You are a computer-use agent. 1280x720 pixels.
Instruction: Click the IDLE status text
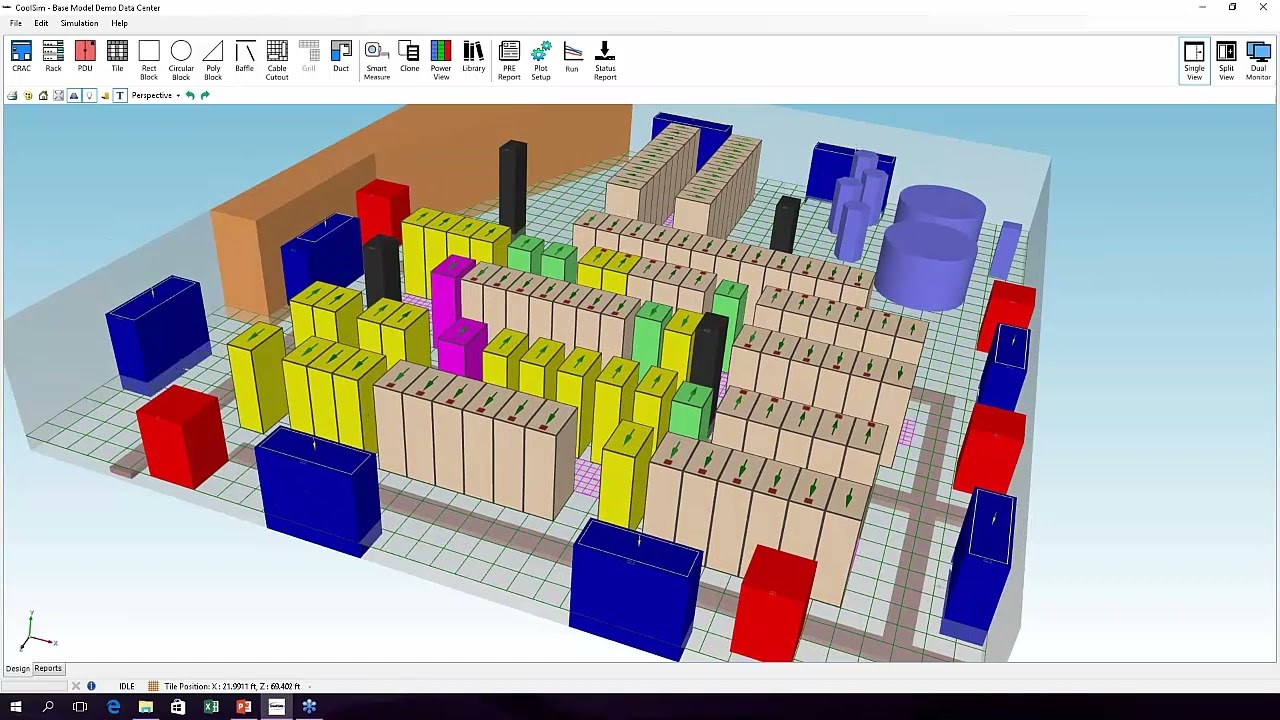127,686
